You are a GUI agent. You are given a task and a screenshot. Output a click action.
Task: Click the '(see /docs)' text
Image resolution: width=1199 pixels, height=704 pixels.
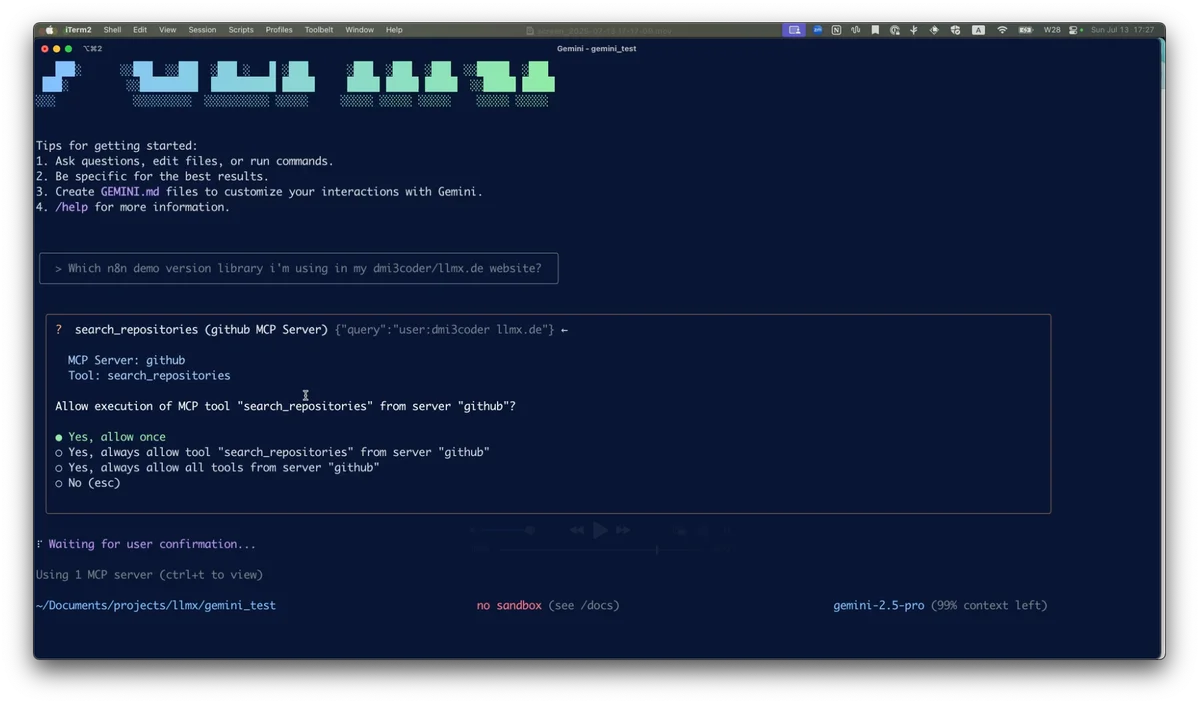tap(584, 605)
